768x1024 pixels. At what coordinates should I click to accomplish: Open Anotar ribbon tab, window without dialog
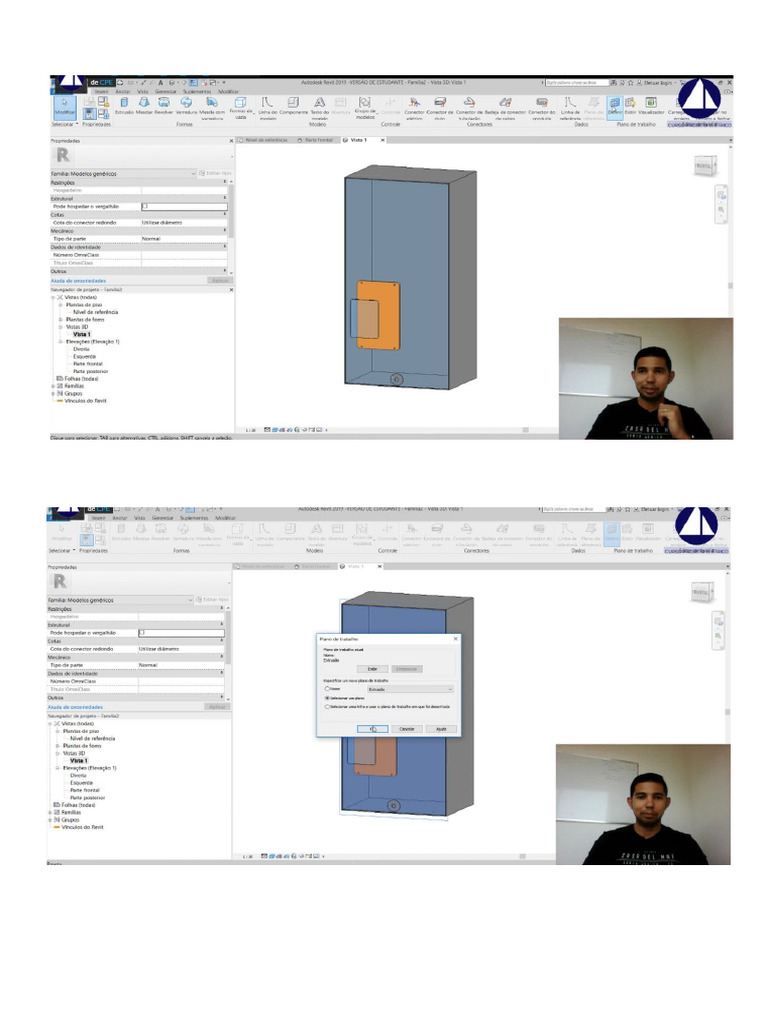pyautogui.click(x=123, y=91)
